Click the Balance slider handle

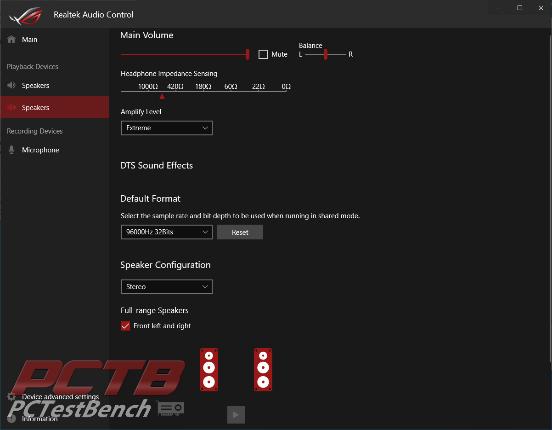326,54
